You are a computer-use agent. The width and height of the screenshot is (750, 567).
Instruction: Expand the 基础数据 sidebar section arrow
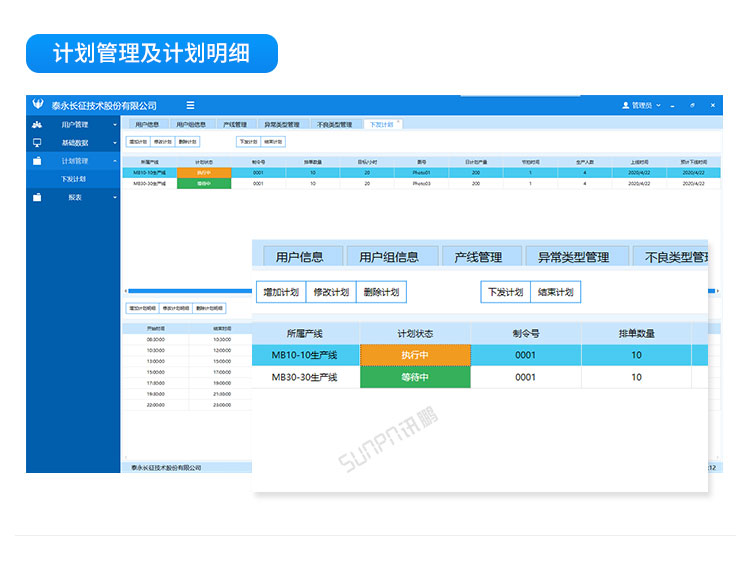(x=114, y=143)
